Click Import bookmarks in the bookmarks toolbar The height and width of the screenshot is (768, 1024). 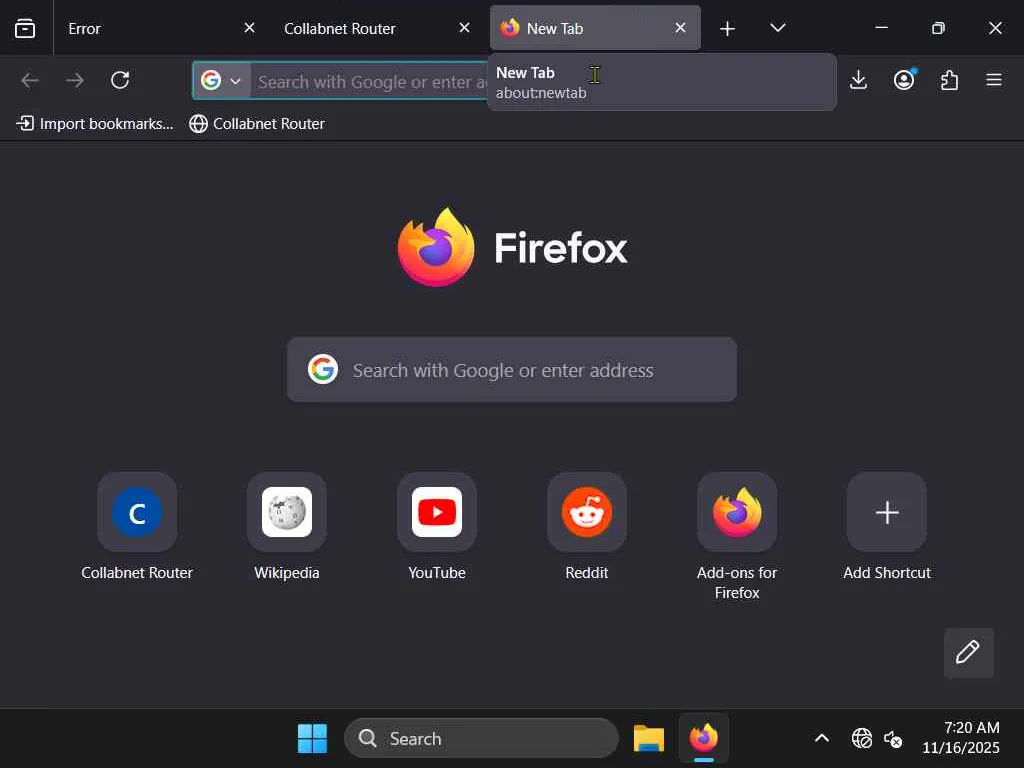pos(95,123)
